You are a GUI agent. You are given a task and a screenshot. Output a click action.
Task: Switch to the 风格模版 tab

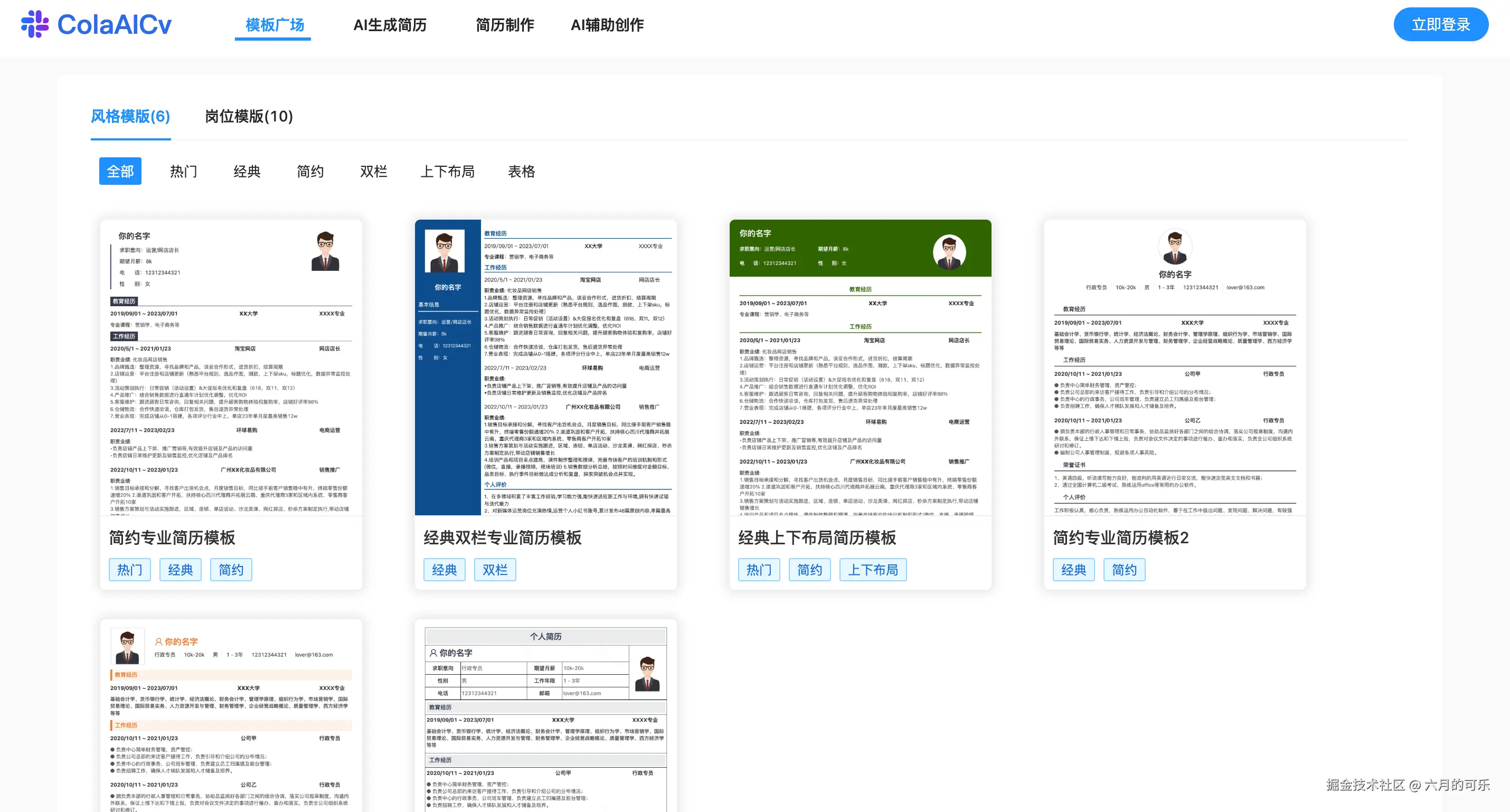130,117
